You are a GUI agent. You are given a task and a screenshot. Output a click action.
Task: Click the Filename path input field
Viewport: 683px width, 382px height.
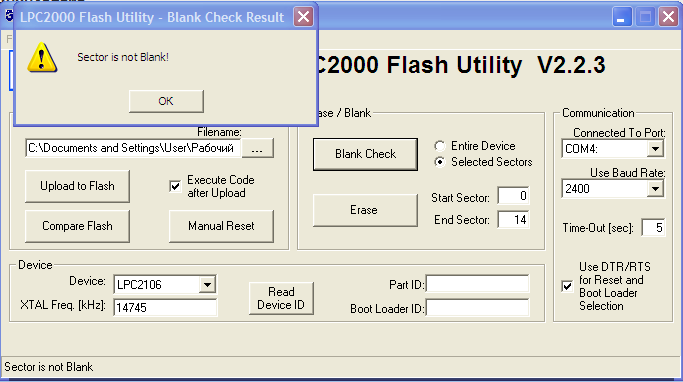click(x=132, y=149)
